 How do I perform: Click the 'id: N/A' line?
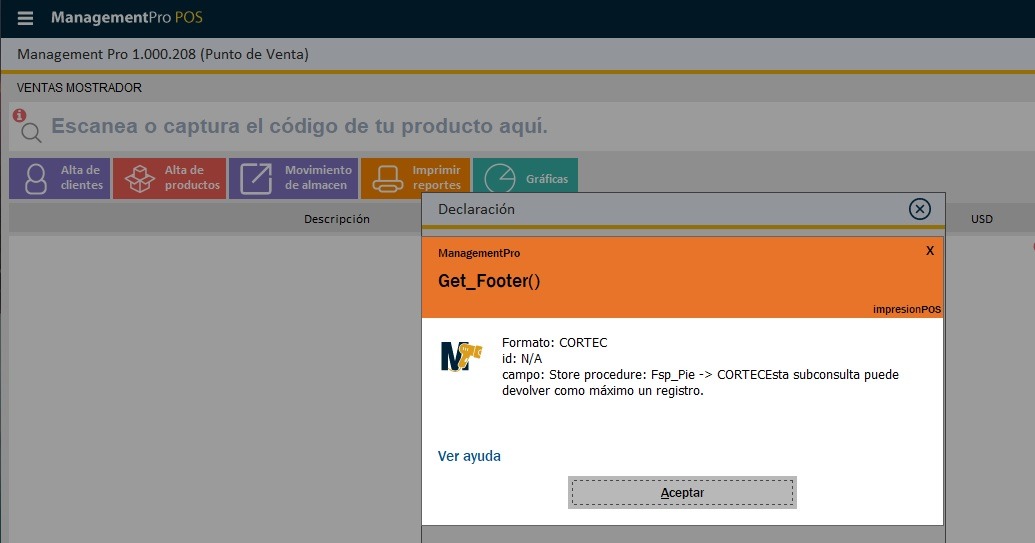click(522, 359)
